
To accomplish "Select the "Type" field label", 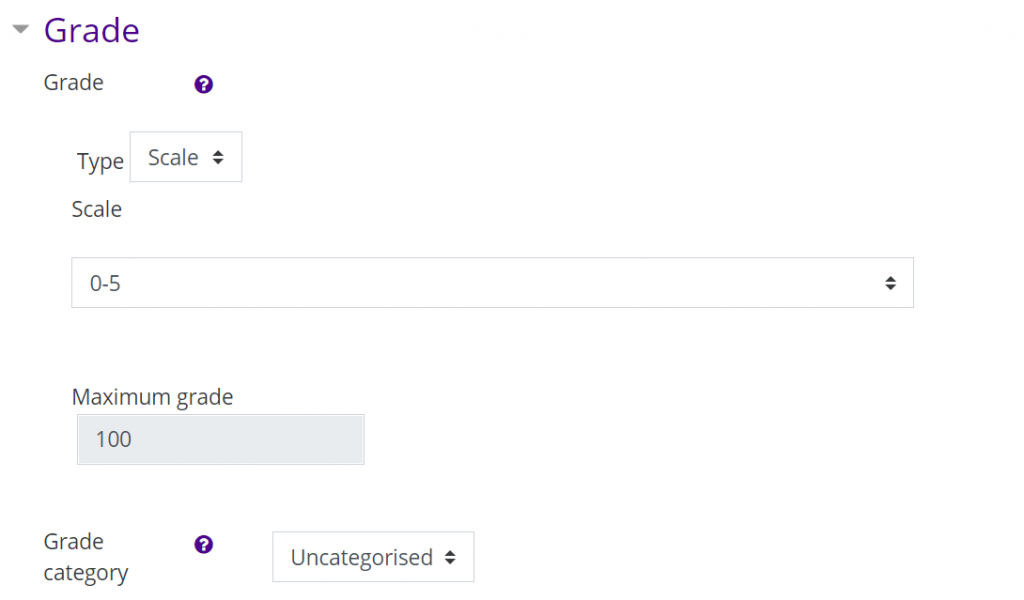I will click(x=100, y=162).
